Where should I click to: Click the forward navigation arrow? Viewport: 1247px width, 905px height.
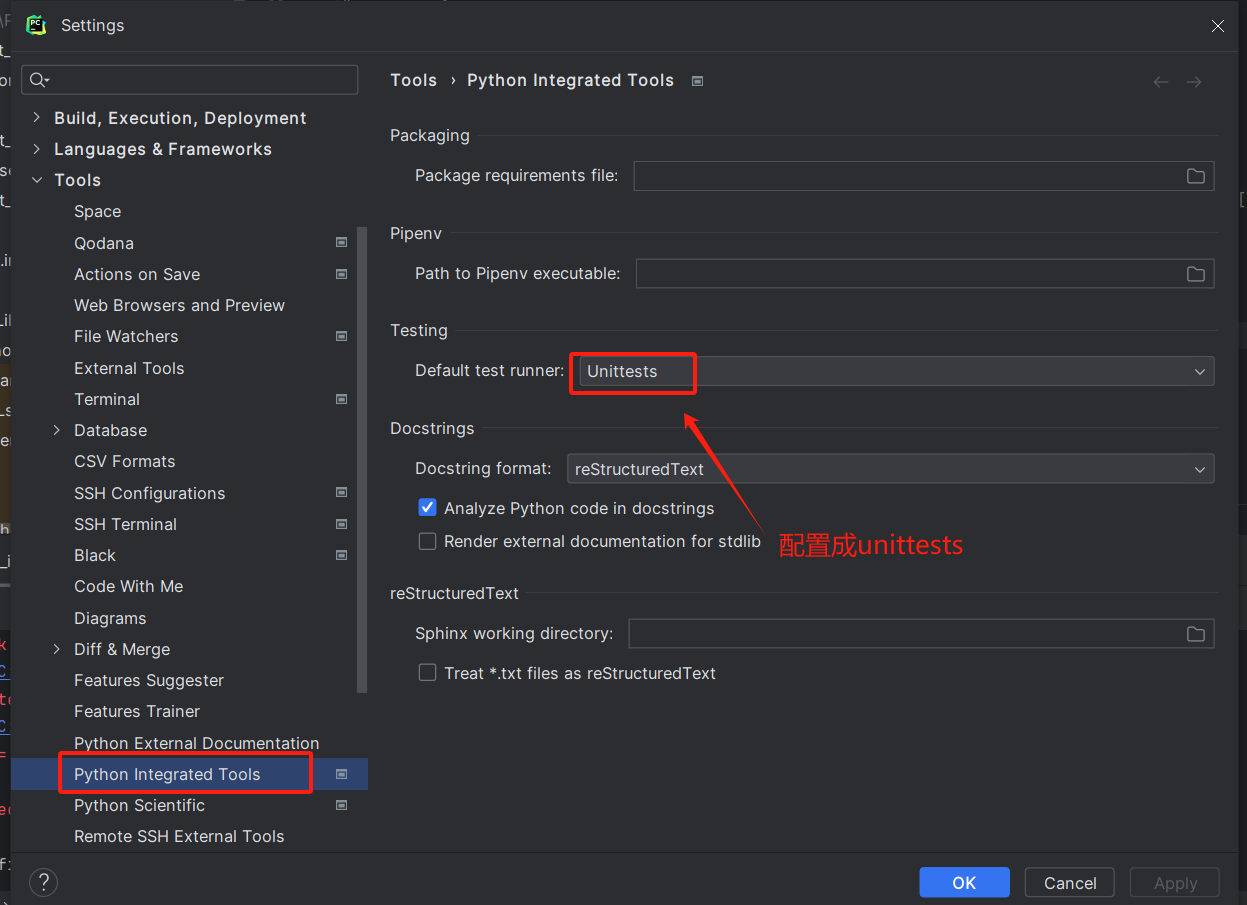tap(1193, 82)
